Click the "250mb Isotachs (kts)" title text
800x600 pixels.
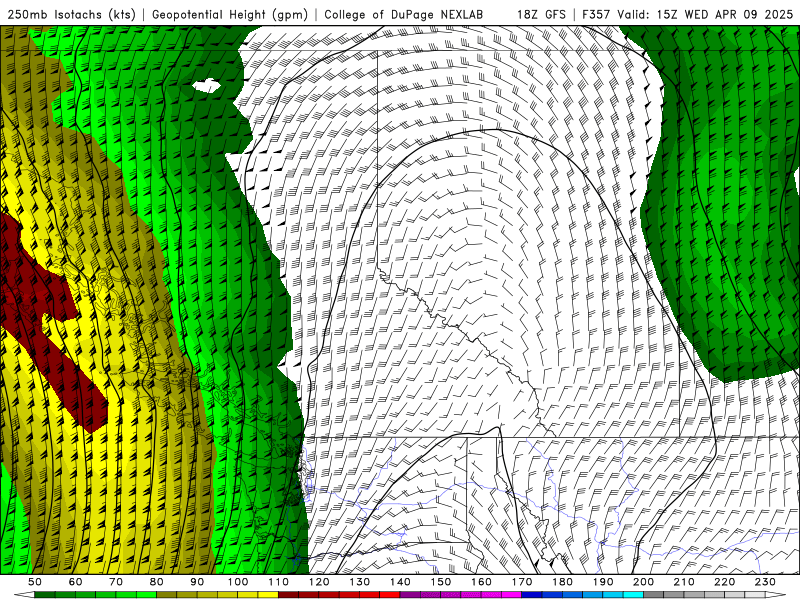click(72, 15)
